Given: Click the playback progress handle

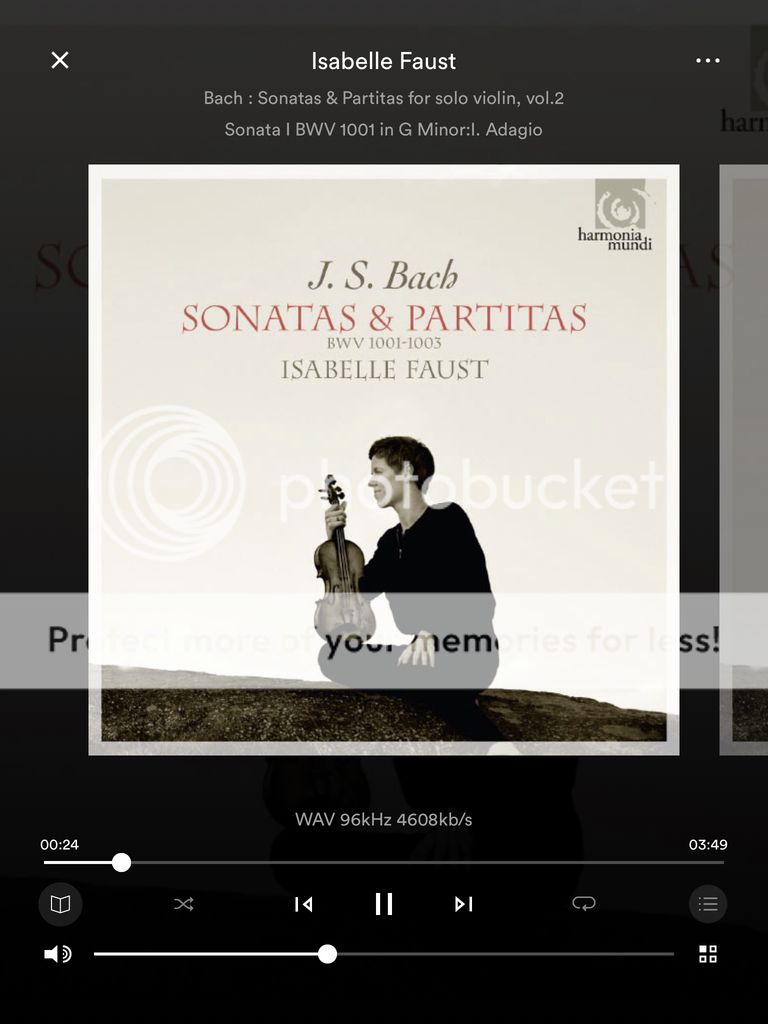Looking at the screenshot, I should point(121,863).
